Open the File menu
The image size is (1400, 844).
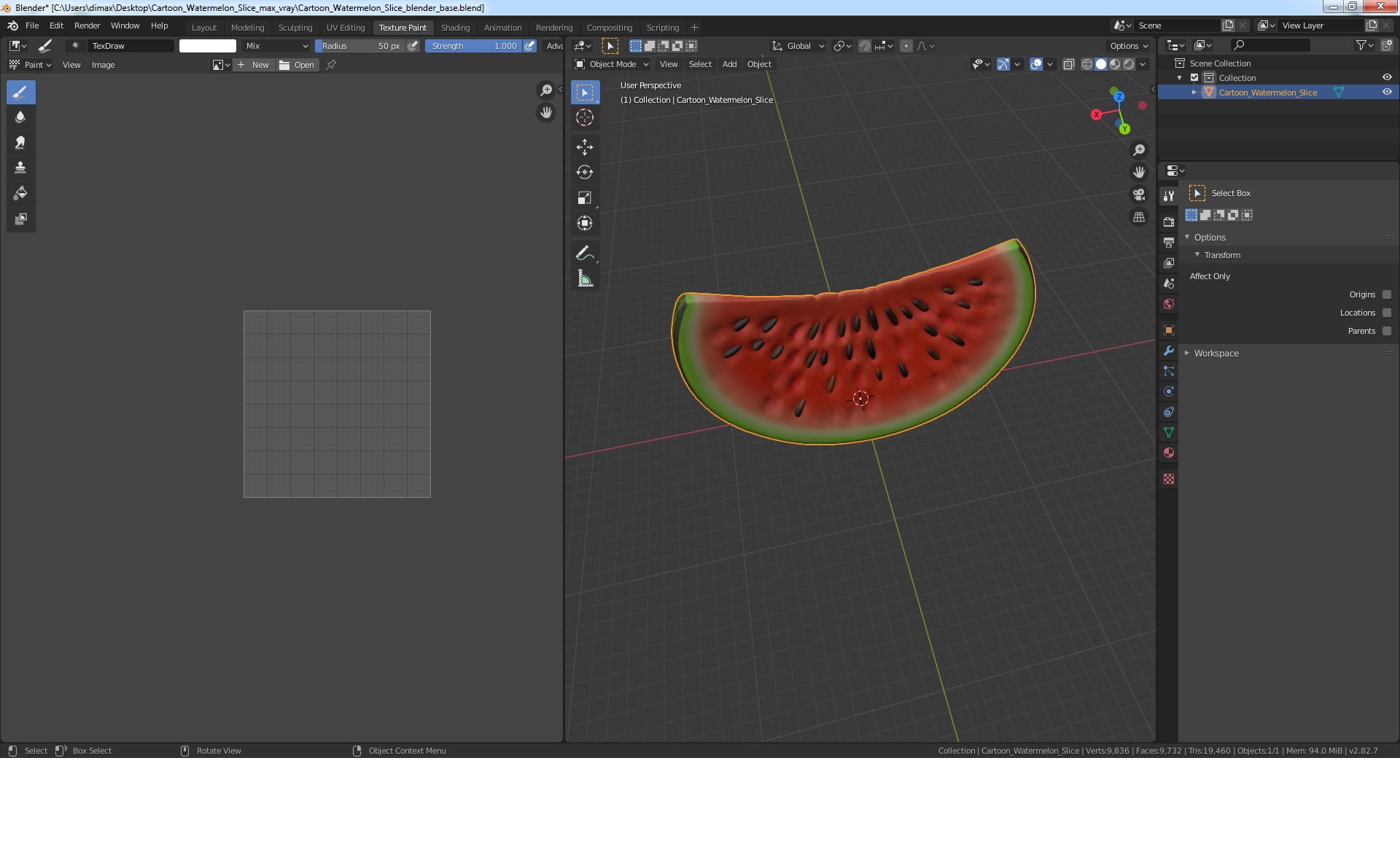pos(32,26)
